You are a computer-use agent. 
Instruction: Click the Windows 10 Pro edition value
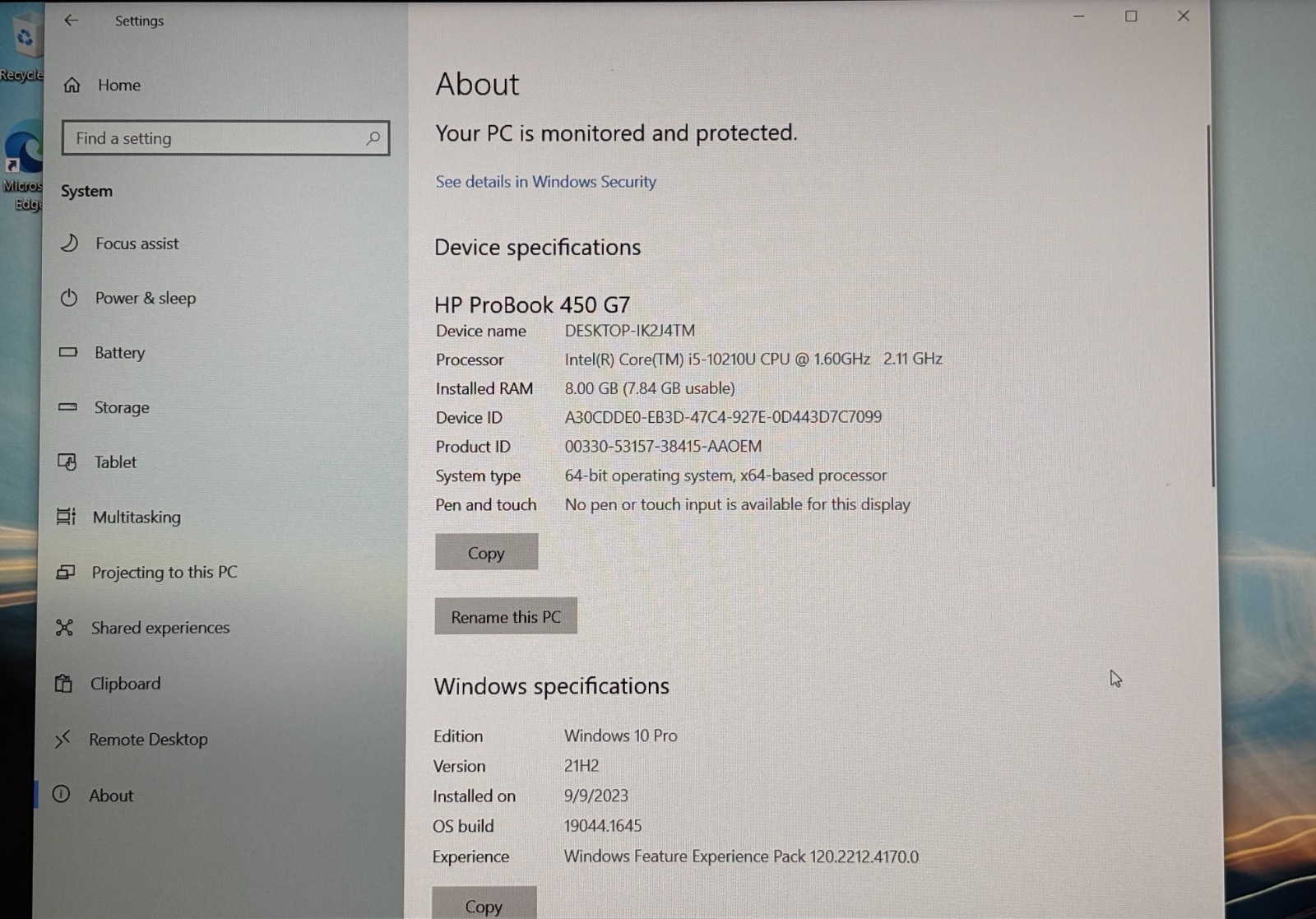coord(620,736)
